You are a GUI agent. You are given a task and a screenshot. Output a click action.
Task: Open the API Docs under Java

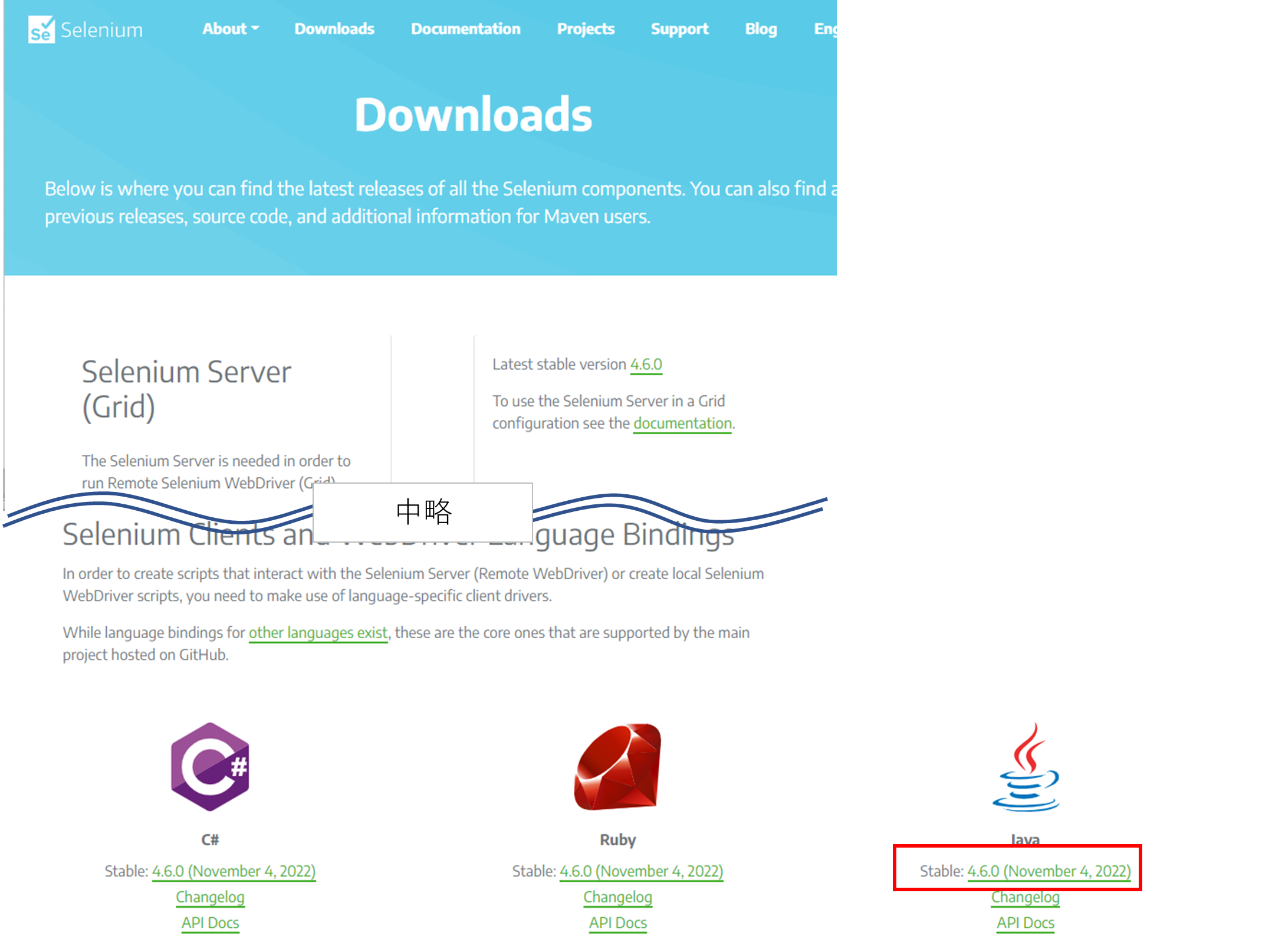1025,923
